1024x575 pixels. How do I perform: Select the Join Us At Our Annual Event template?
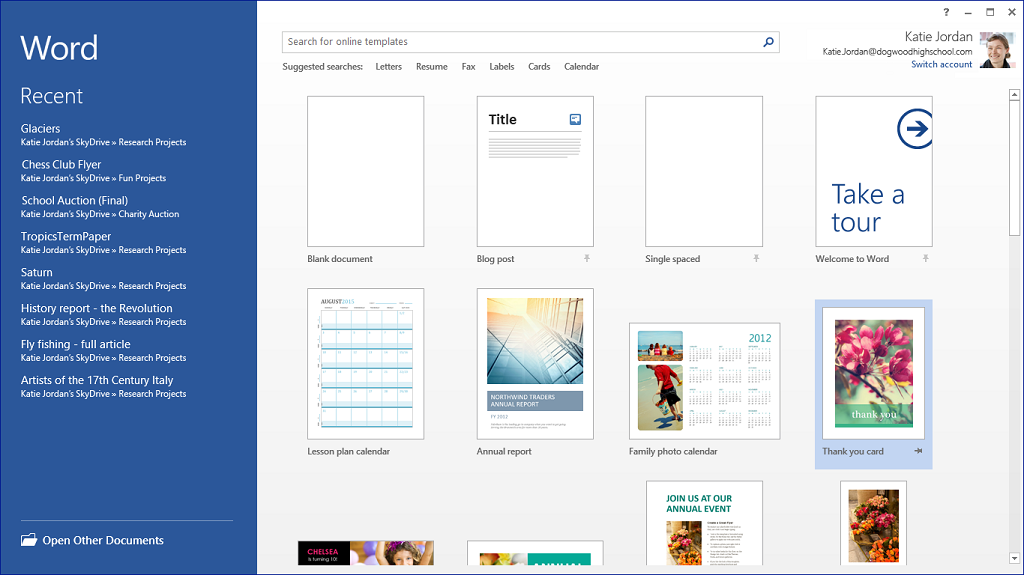(x=705, y=523)
